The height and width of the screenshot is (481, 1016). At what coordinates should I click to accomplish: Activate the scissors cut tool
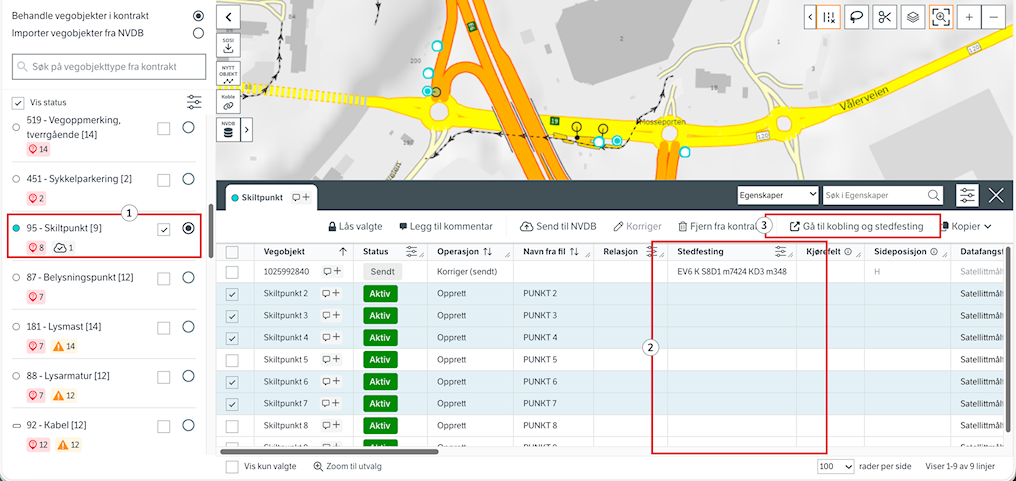coord(884,17)
